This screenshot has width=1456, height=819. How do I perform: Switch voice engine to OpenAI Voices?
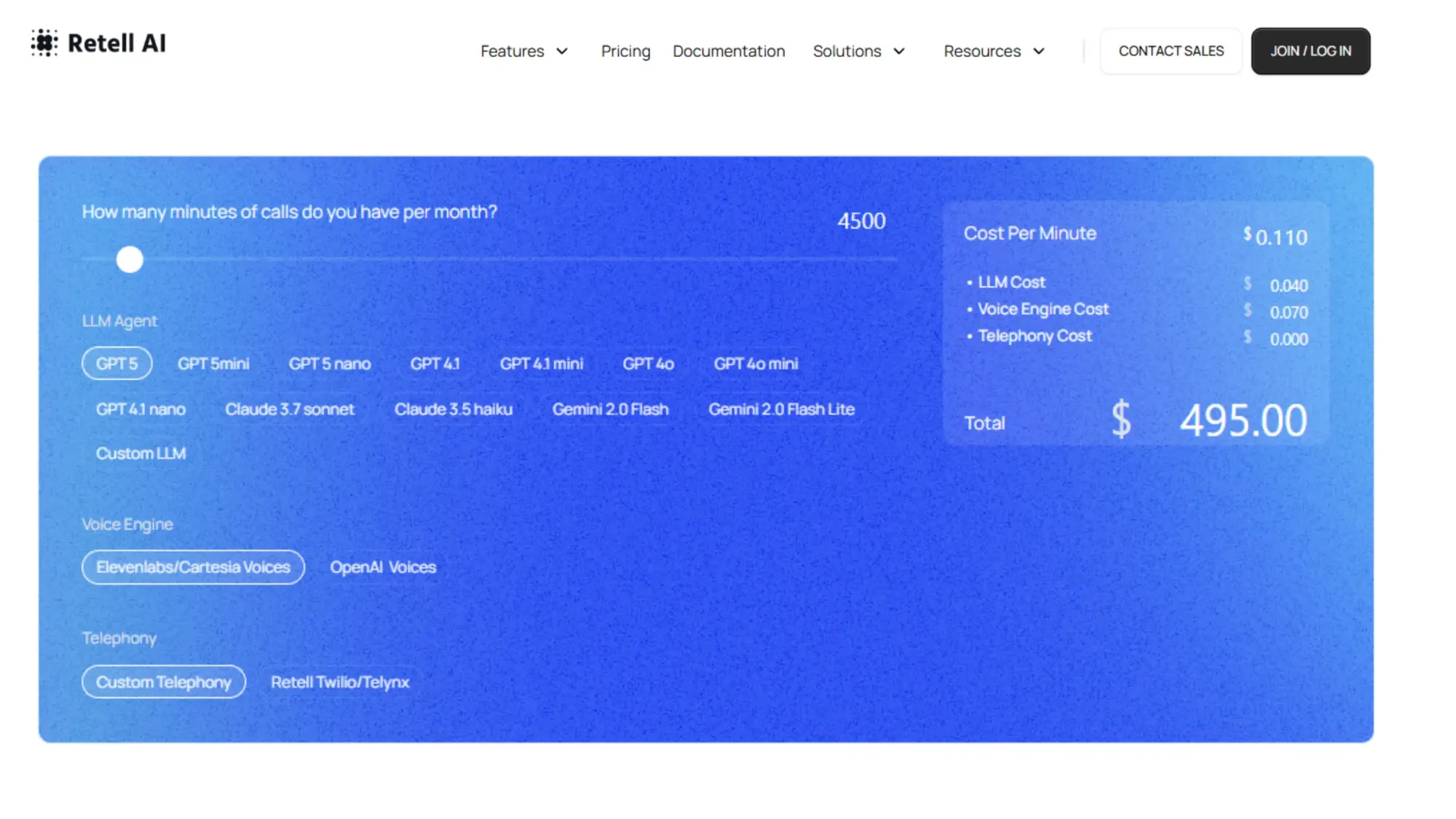coord(384,567)
